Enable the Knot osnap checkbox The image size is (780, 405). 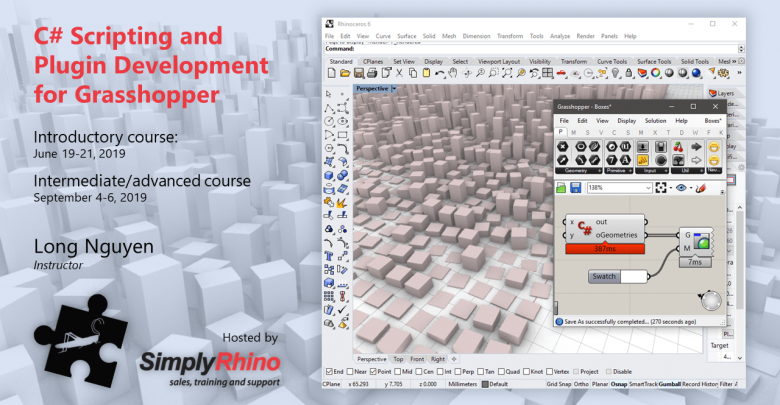[x=526, y=372]
